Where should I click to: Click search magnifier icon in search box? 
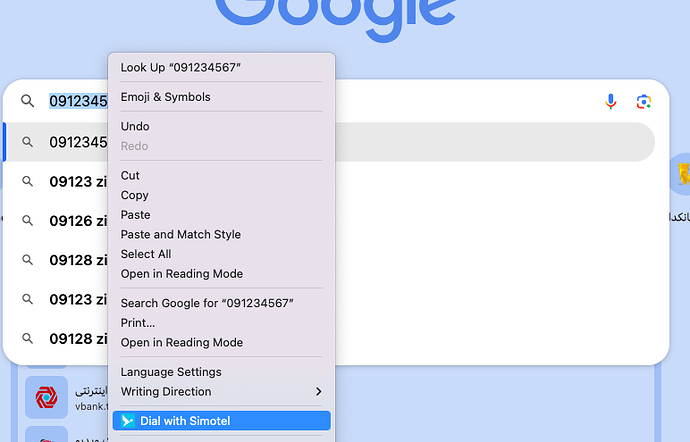27,101
